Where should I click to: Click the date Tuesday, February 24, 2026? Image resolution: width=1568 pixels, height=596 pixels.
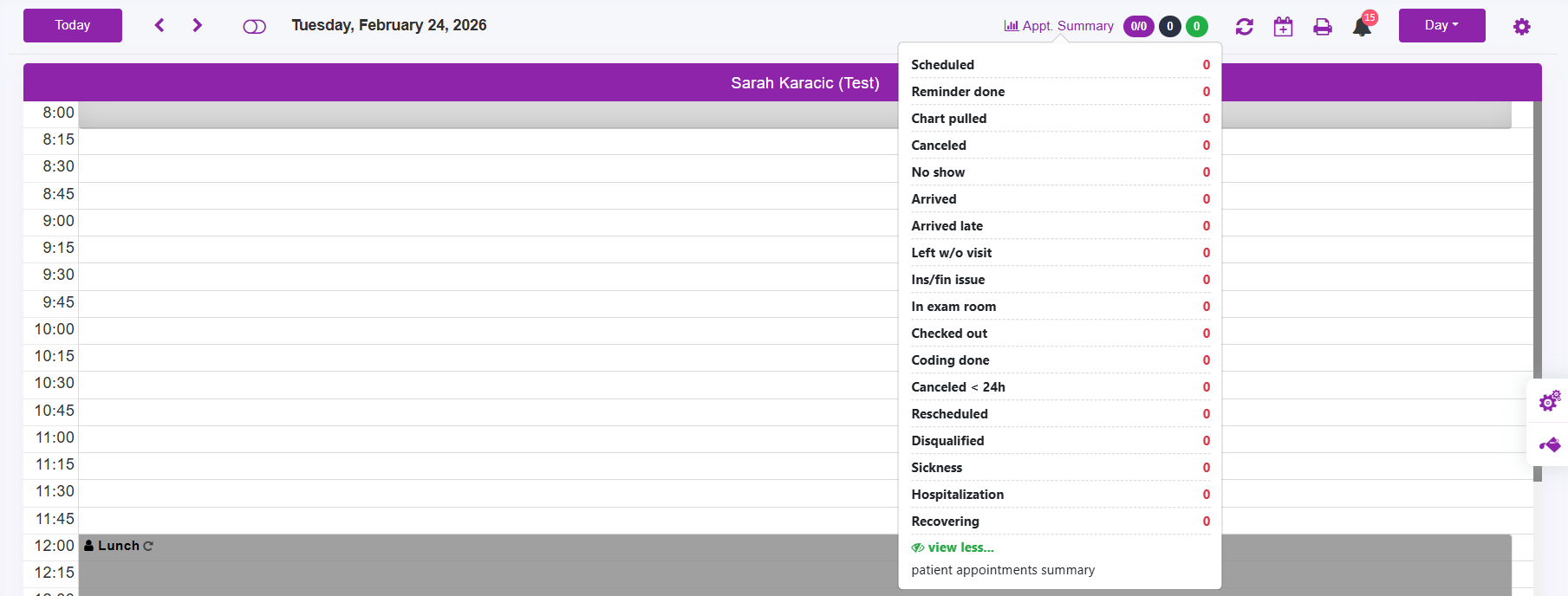coord(389,25)
